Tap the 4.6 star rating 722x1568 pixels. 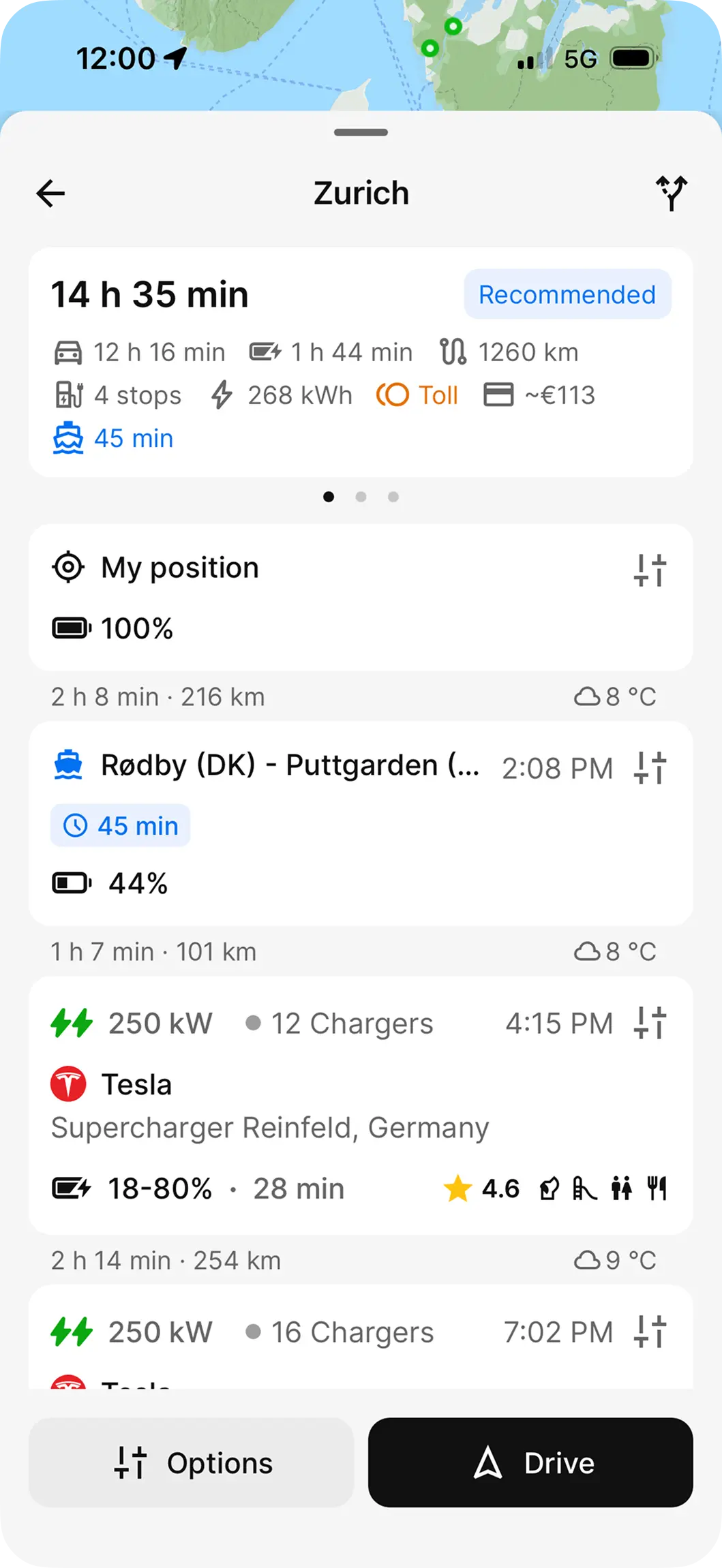pos(481,1188)
